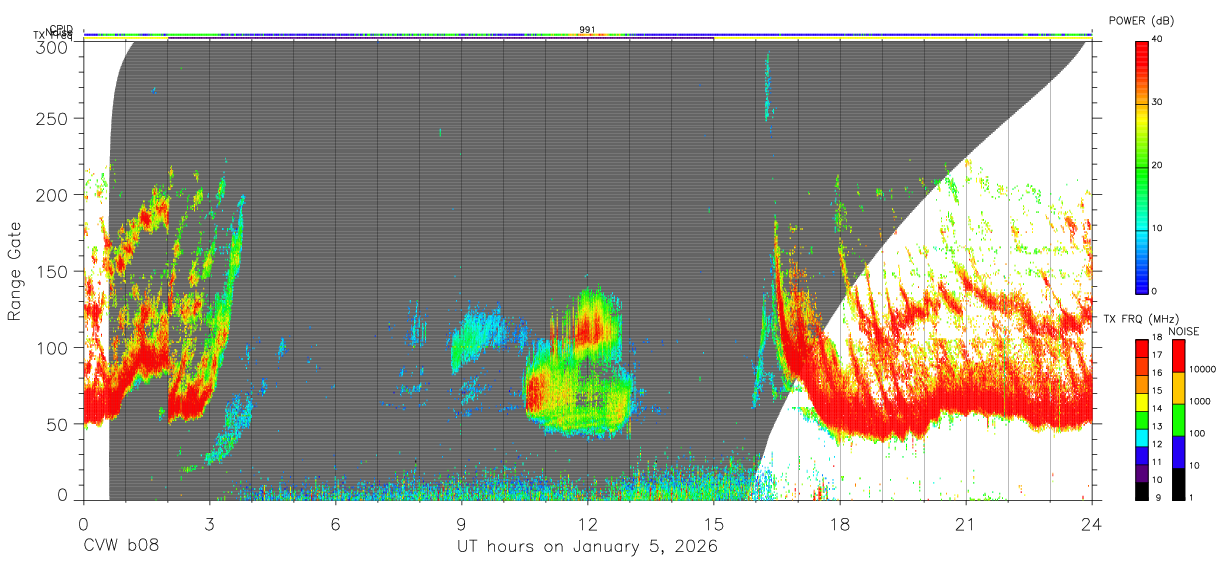Select the black segment of NOISE bar
Image resolution: width=1228 pixels, height=567 pixels.
point(1181,482)
